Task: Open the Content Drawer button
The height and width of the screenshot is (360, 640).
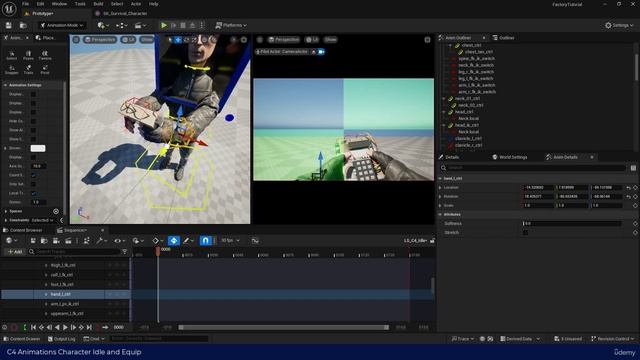Action: (x=22, y=339)
